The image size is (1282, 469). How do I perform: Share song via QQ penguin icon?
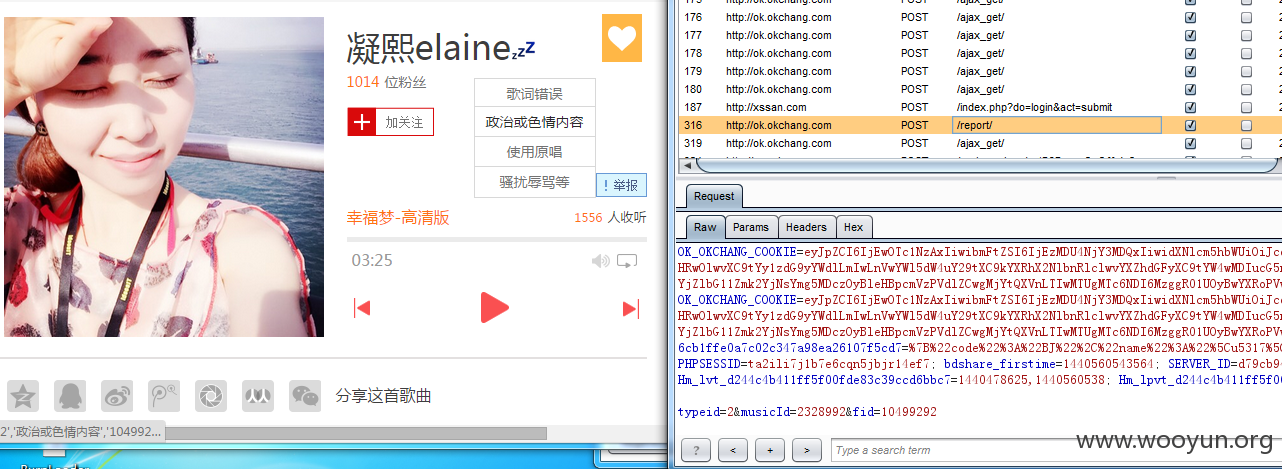pos(70,396)
